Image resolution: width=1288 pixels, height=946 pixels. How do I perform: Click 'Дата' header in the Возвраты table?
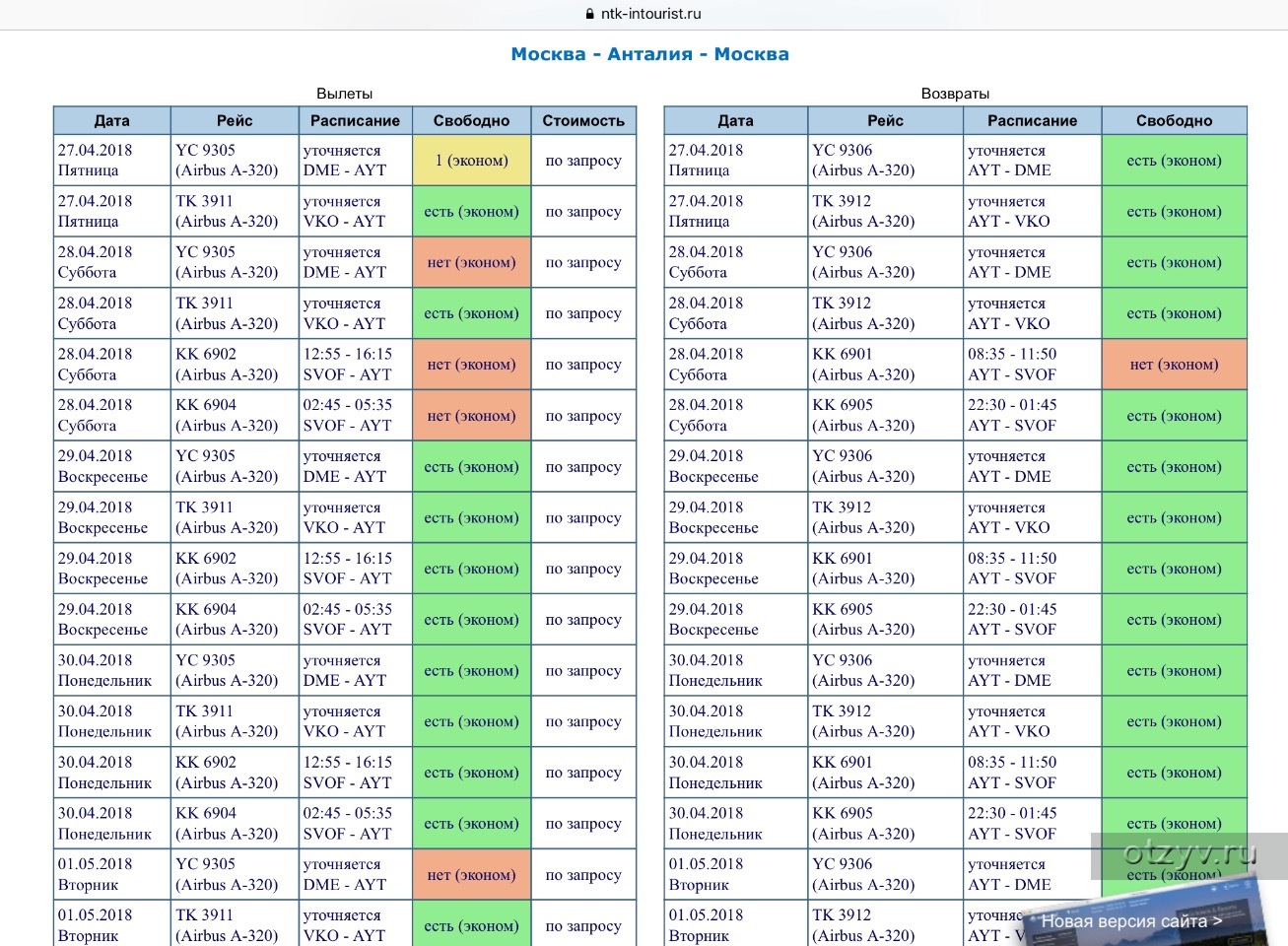[x=735, y=120]
